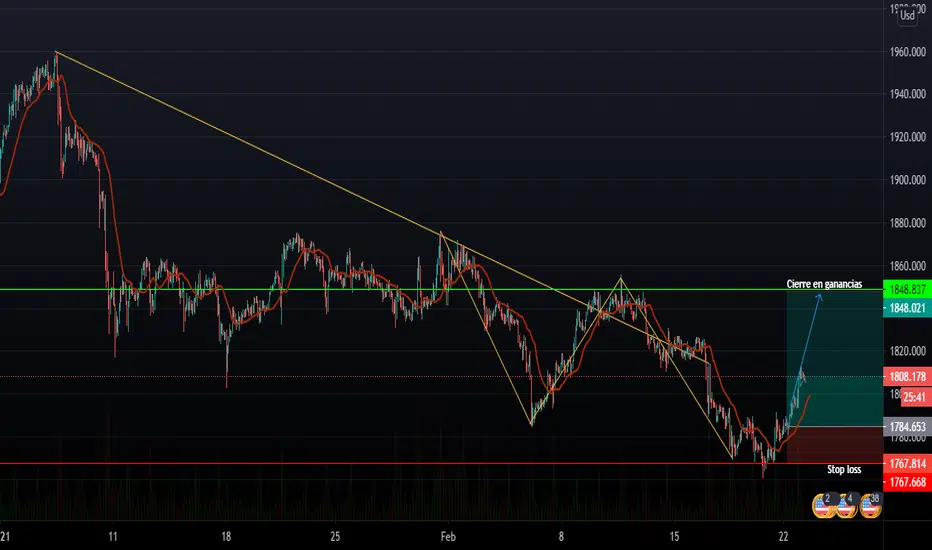The width and height of the screenshot is (932, 550).
Task: Click the 1848.021 take-profit price label
Action: click(907, 308)
